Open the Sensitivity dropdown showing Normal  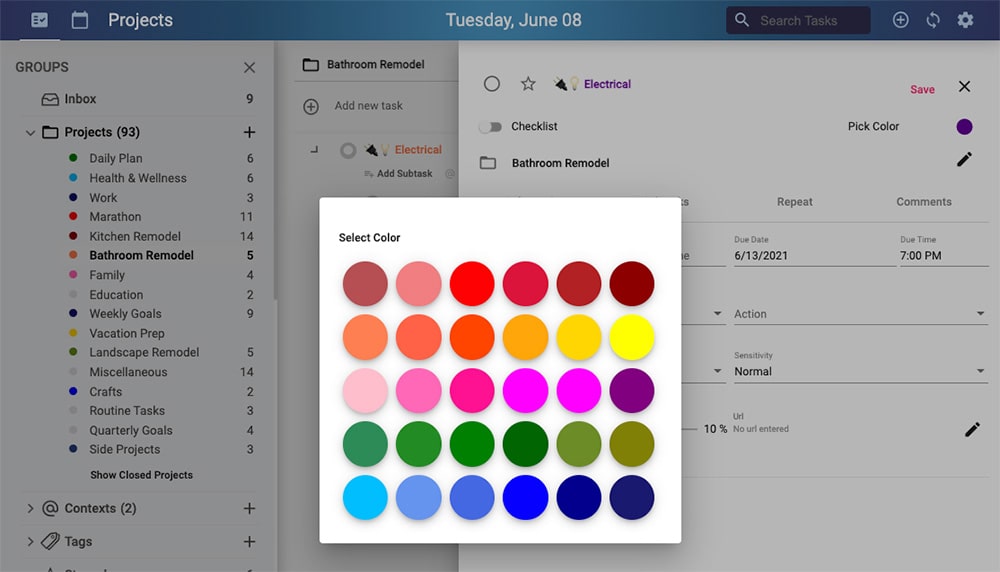tap(859, 371)
